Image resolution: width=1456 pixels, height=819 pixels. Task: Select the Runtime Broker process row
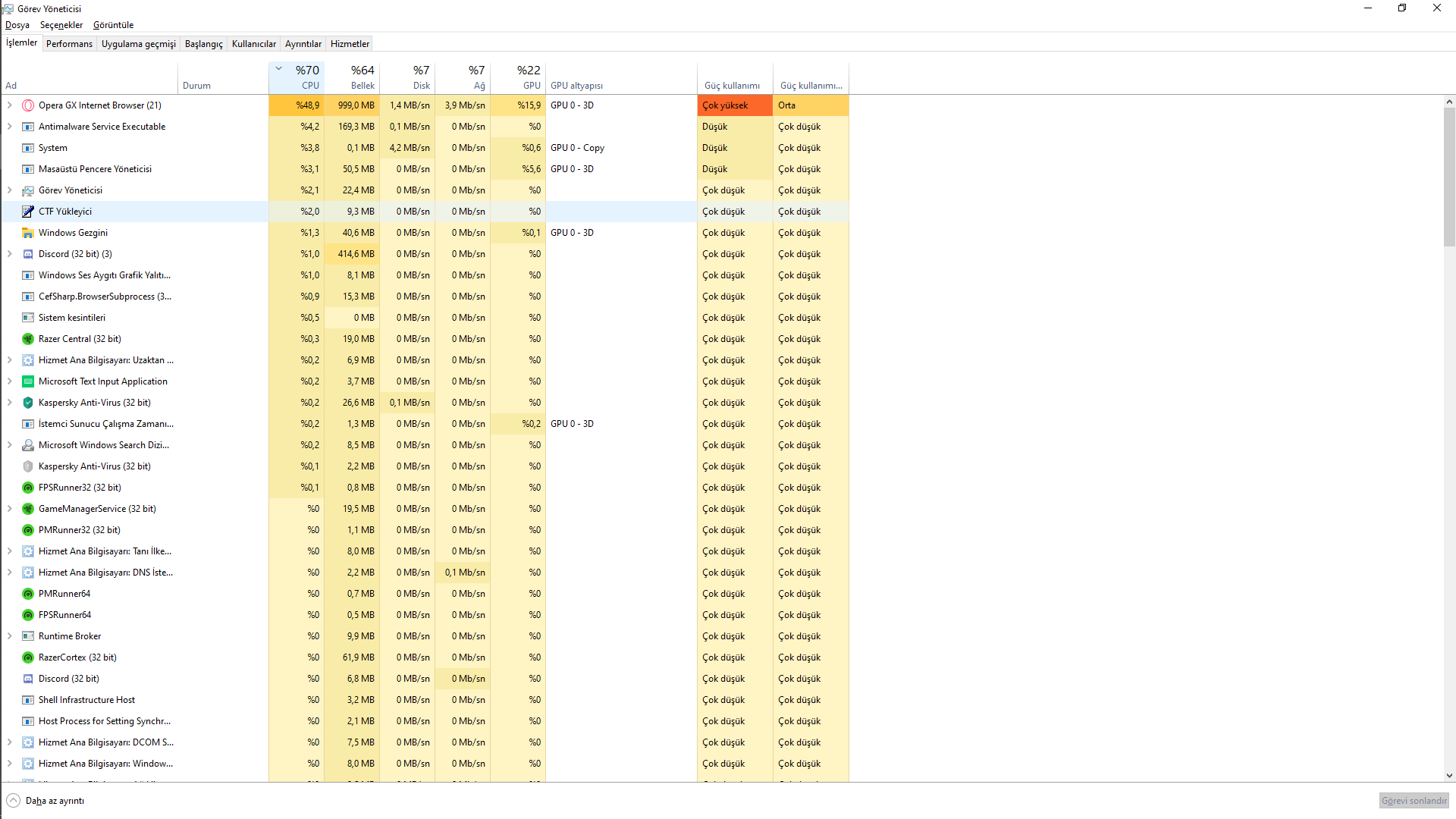pyautogui.click(x=70, y=636)
